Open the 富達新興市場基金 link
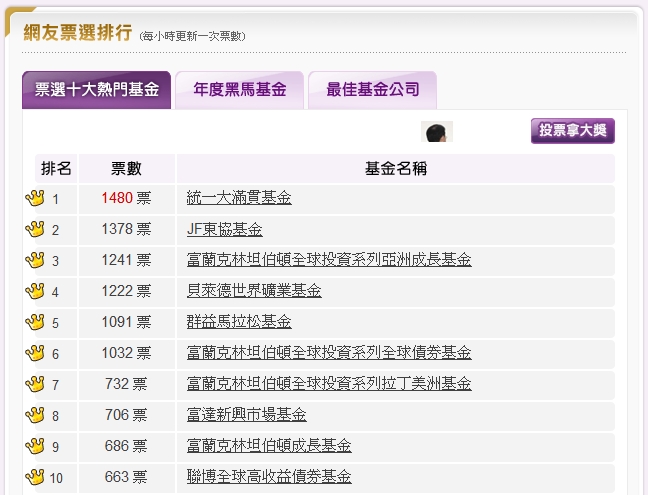This screenshot has height=495, width=648. [246, 414]
